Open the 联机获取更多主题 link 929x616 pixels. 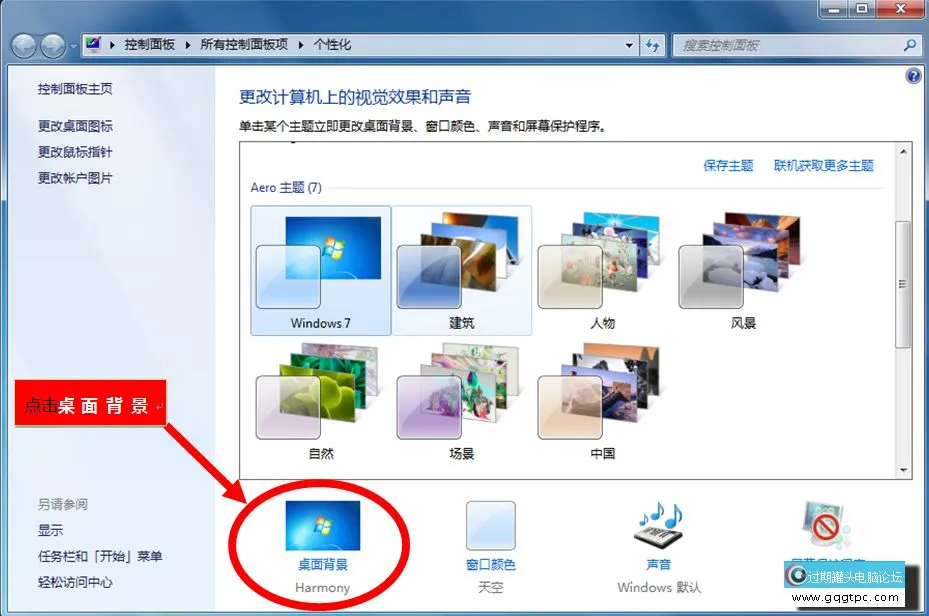[823, 166]
